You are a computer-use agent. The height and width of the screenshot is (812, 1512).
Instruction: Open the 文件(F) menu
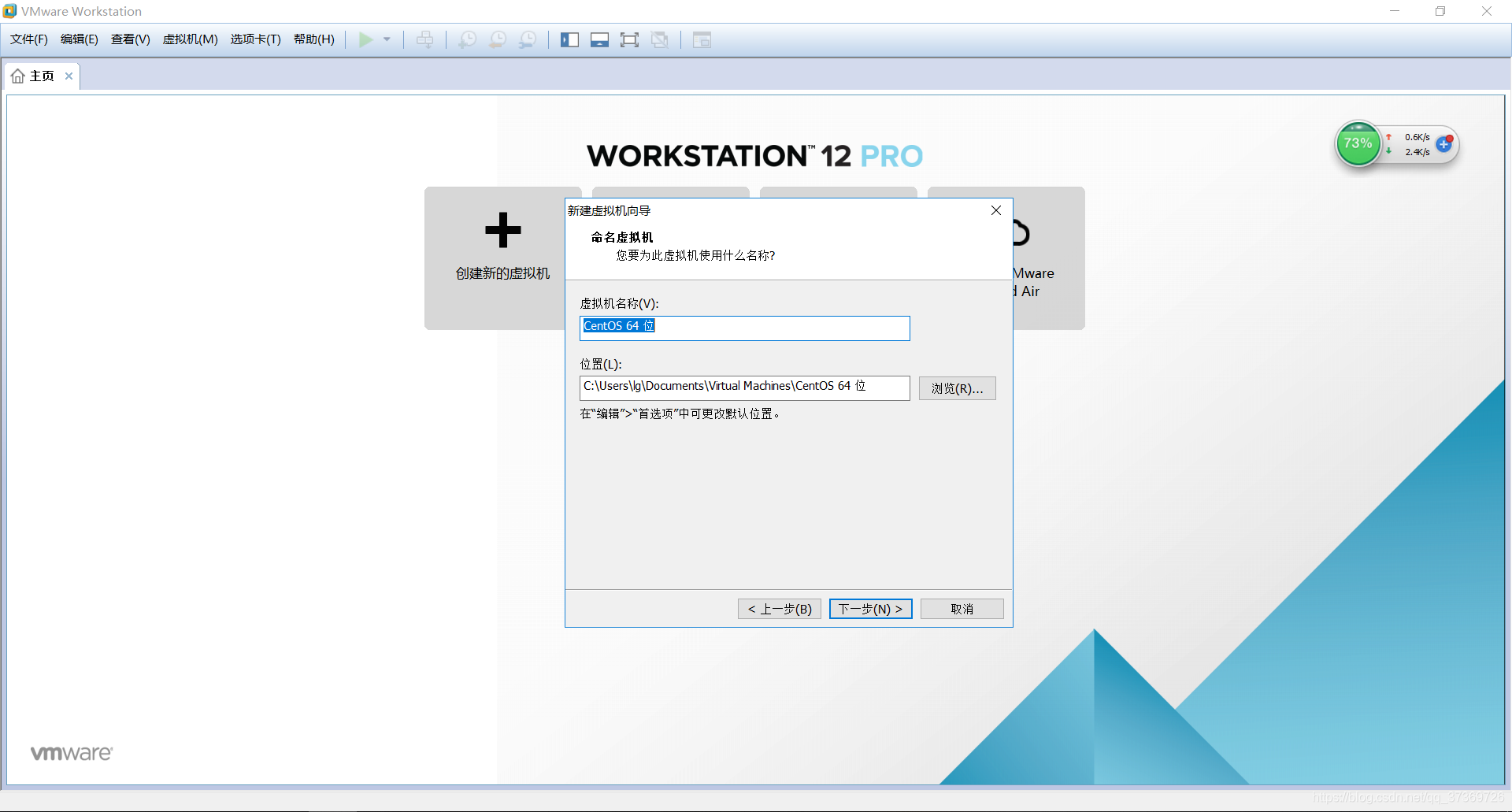pos(29,39)
